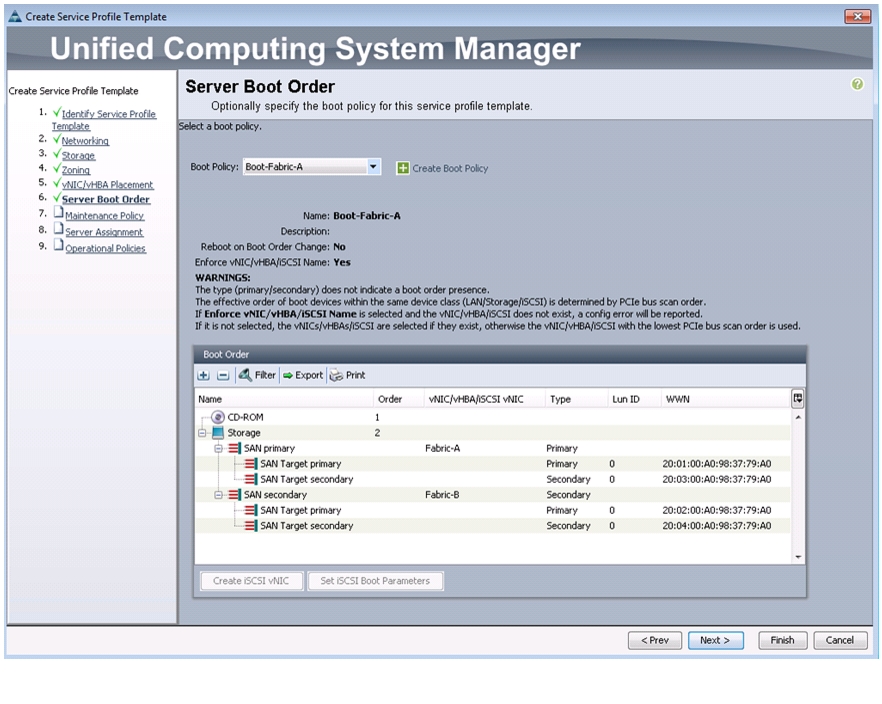Go to Operational Policies step
Image resolution: width=882 pixels, height=704 pixels.
105,248
